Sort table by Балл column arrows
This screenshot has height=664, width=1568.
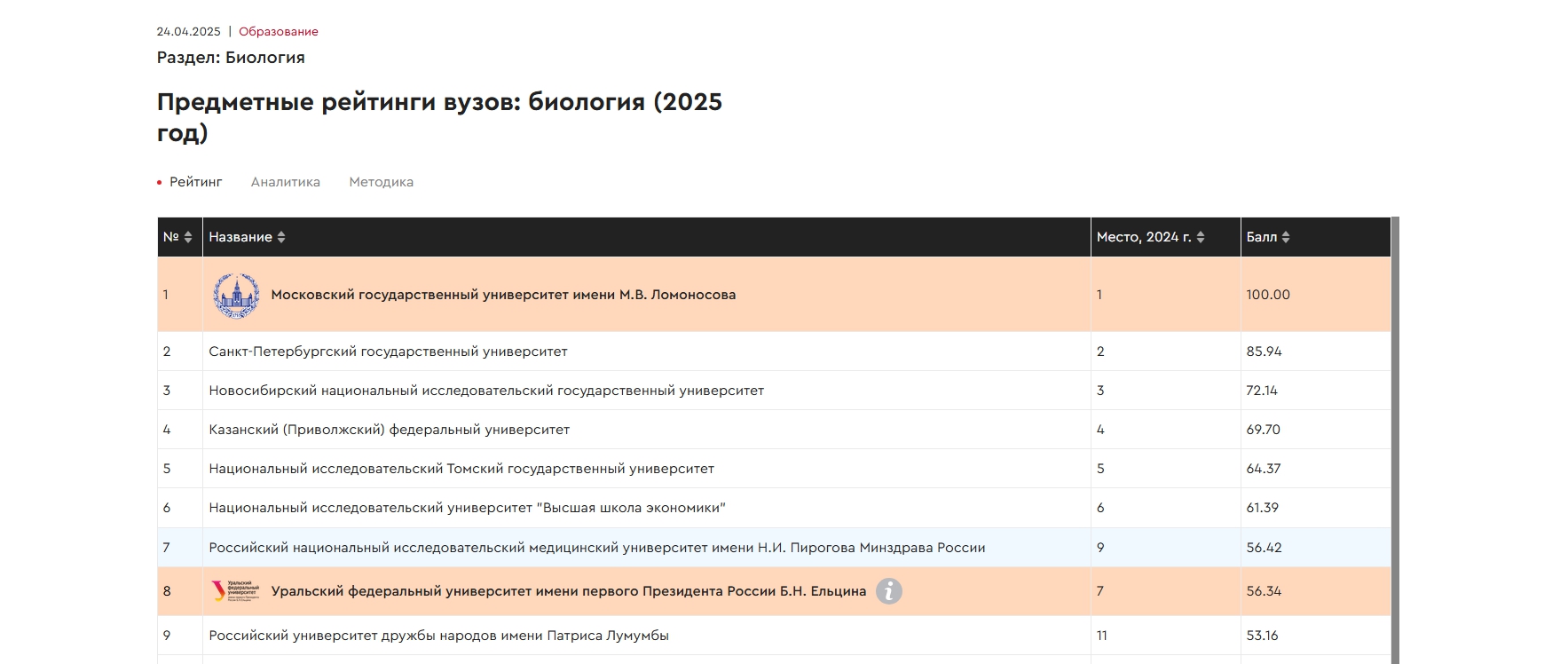coord(1286,237)
